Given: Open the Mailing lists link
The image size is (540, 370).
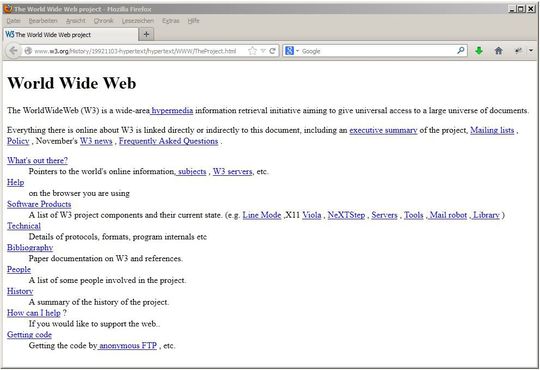Looking at the screenshot, I should pos(492,130).
